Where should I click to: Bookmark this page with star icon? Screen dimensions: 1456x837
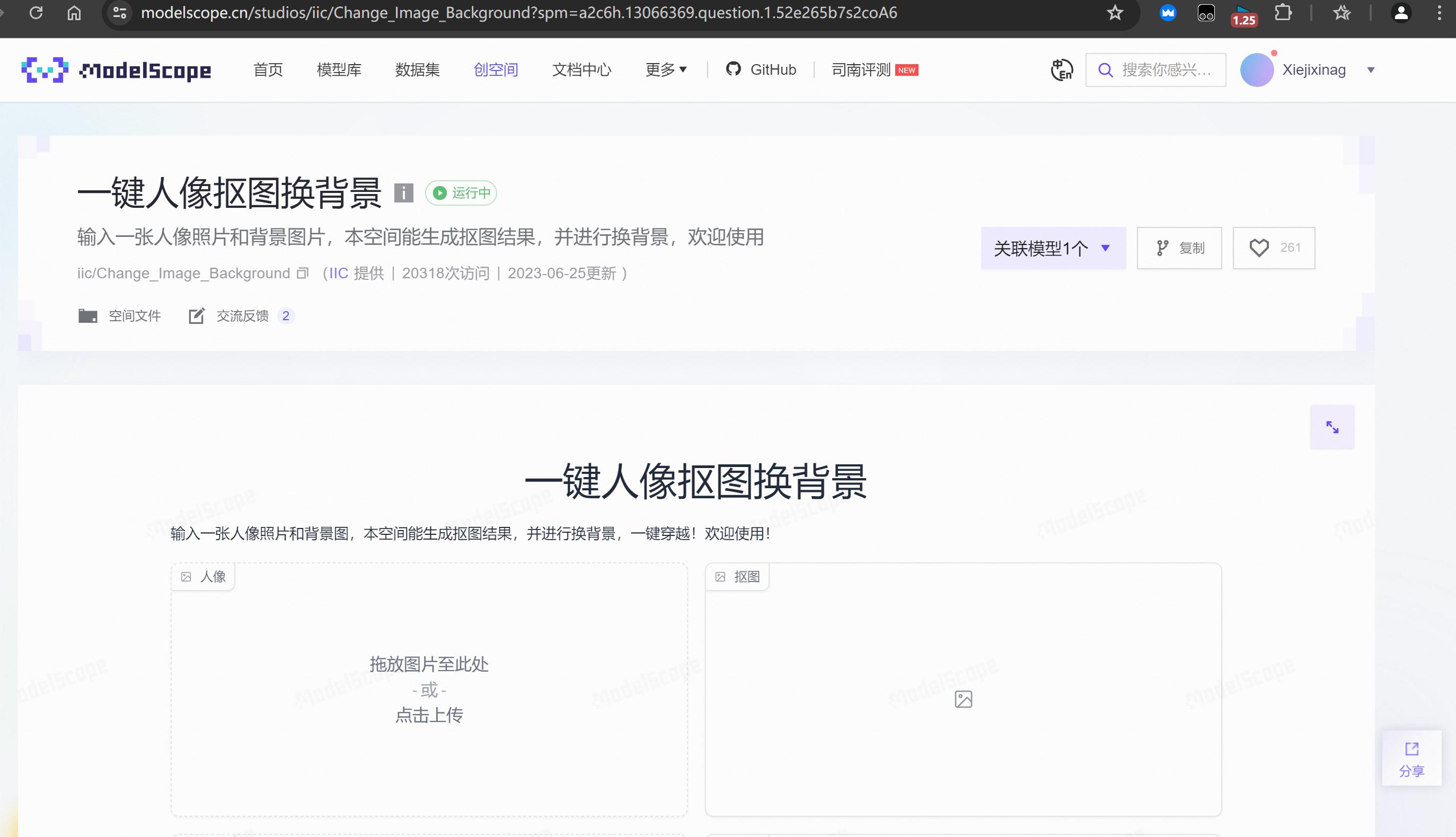pos(1115,13)
